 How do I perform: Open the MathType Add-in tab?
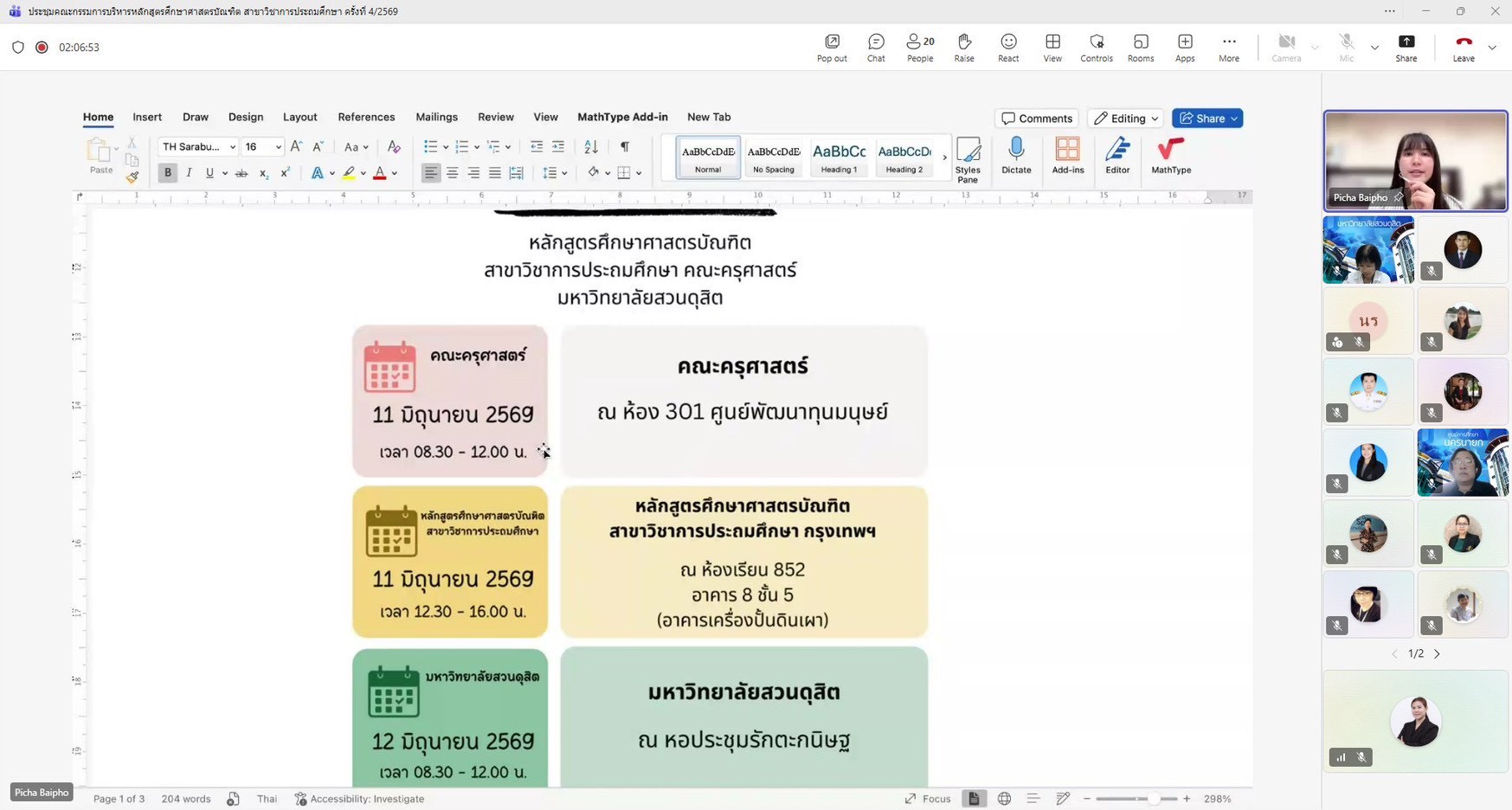(x=622, y=117)
